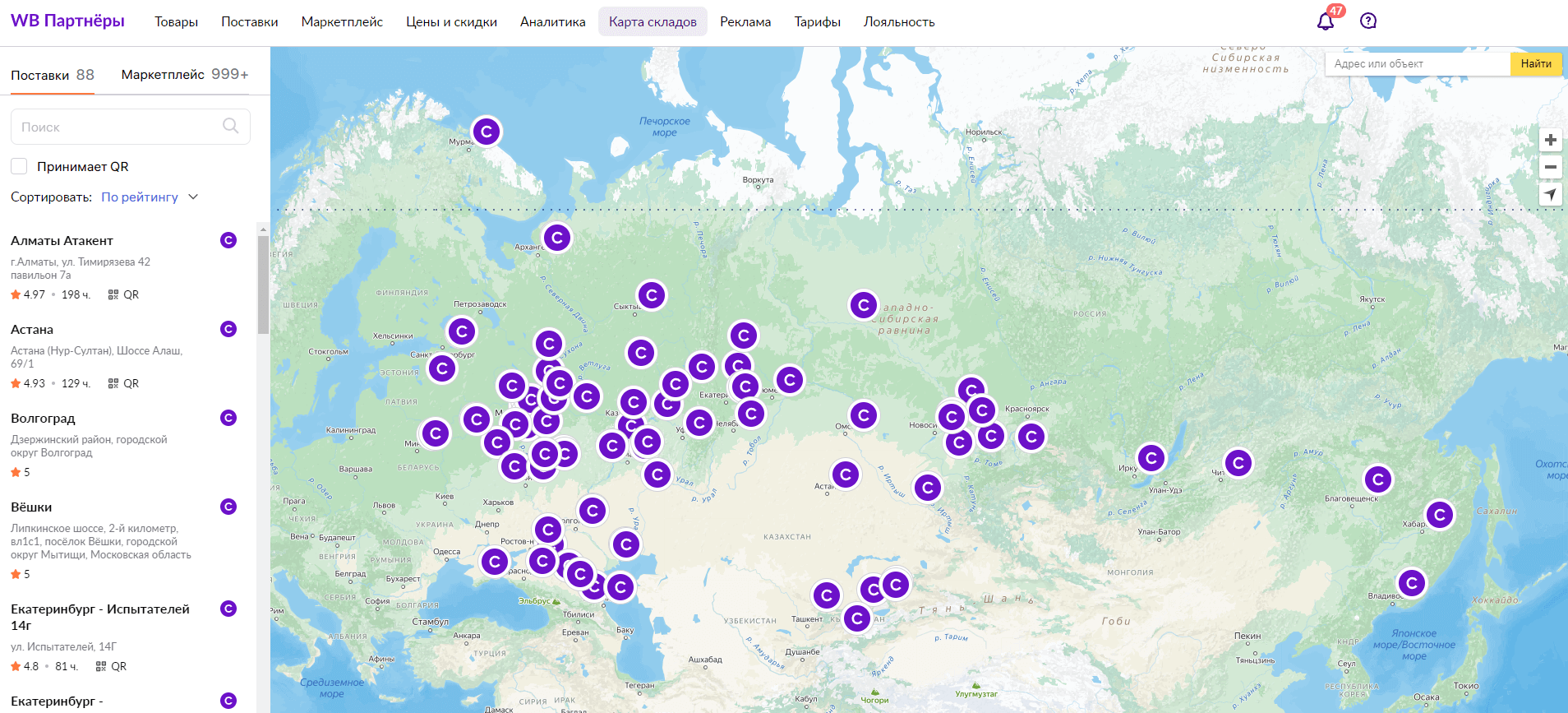Select warehouse marker at Красноярск
The height and width of the screenshot is (713, 1568).
click(x=1031, y=437)
